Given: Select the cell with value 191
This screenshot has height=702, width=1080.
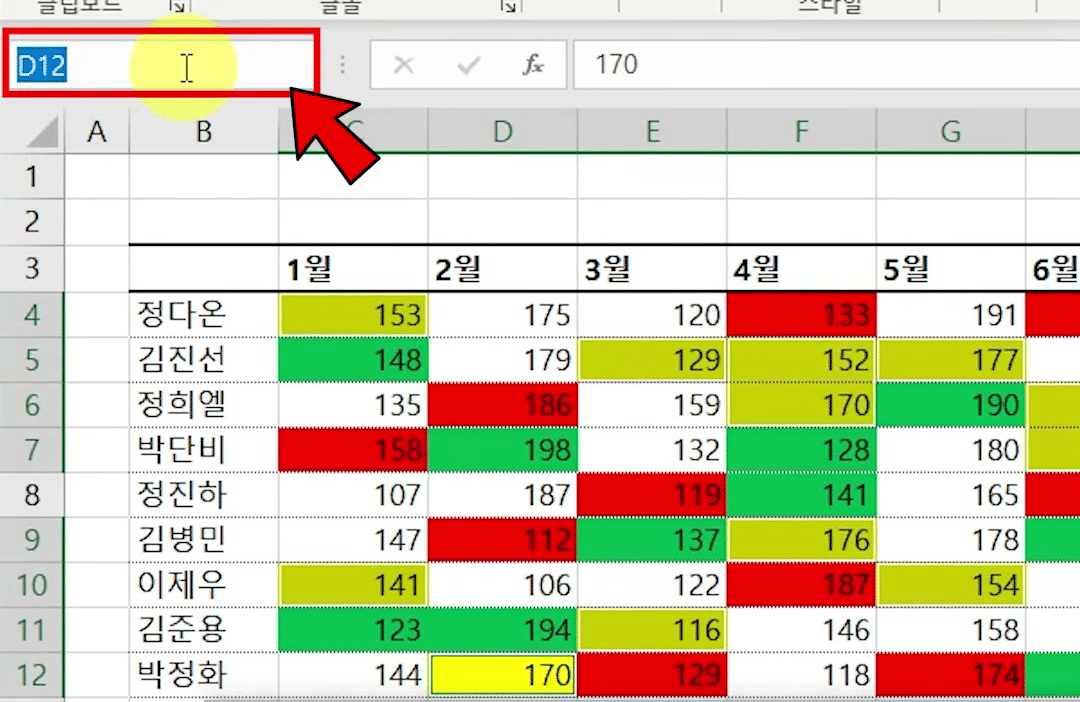Looking at the screenshot, I should 951,315.
